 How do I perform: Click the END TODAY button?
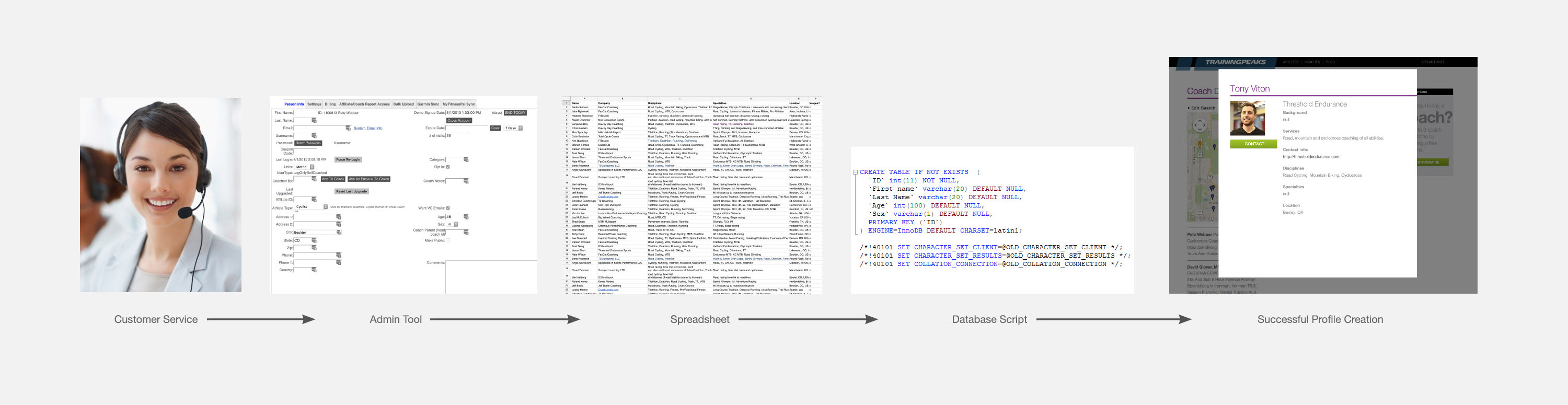tap(515, 113)
